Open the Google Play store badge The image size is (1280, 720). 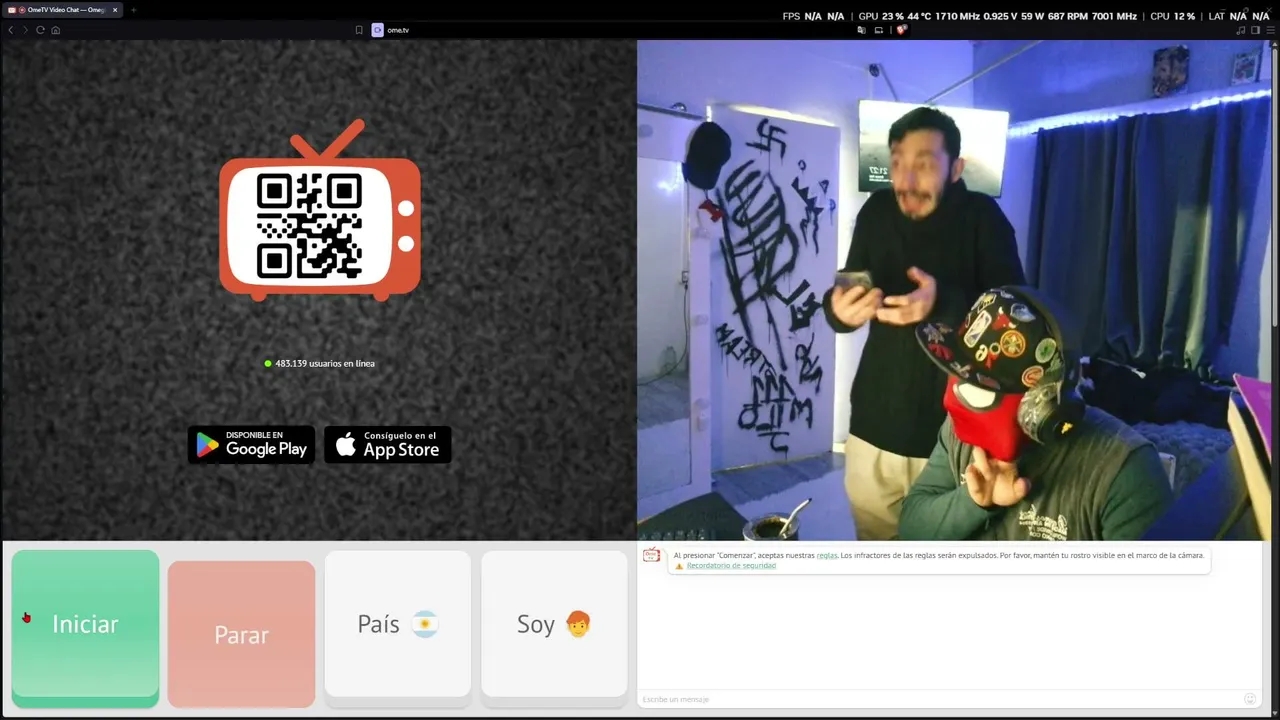(251, 445)
